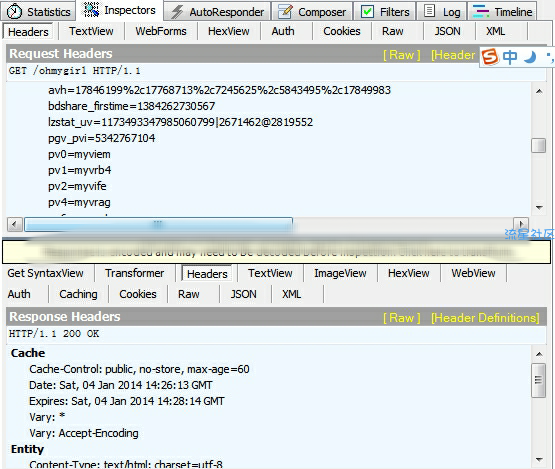Open the request TextView tab
The height and width of the screenshot is (469, 555).
click(91, 31)
